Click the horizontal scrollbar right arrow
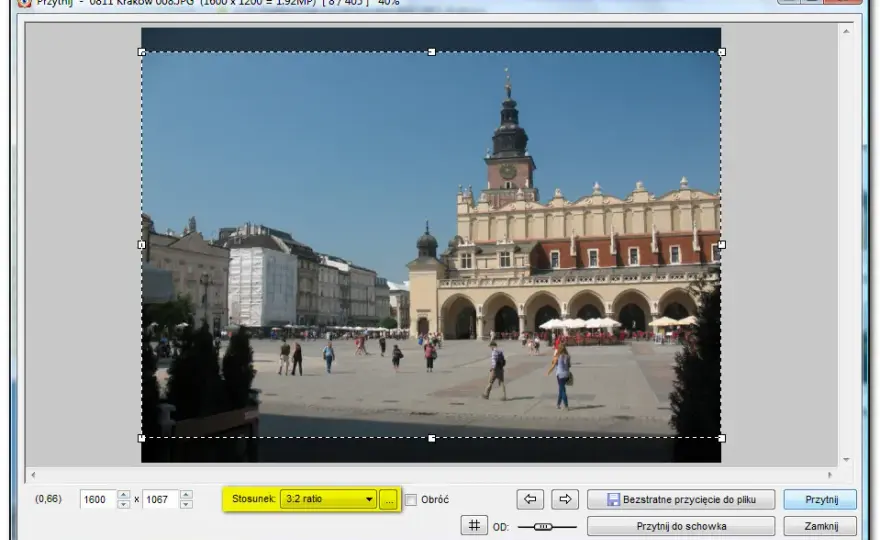The height and width of the screenshot is (540, 880). point(829,475)
